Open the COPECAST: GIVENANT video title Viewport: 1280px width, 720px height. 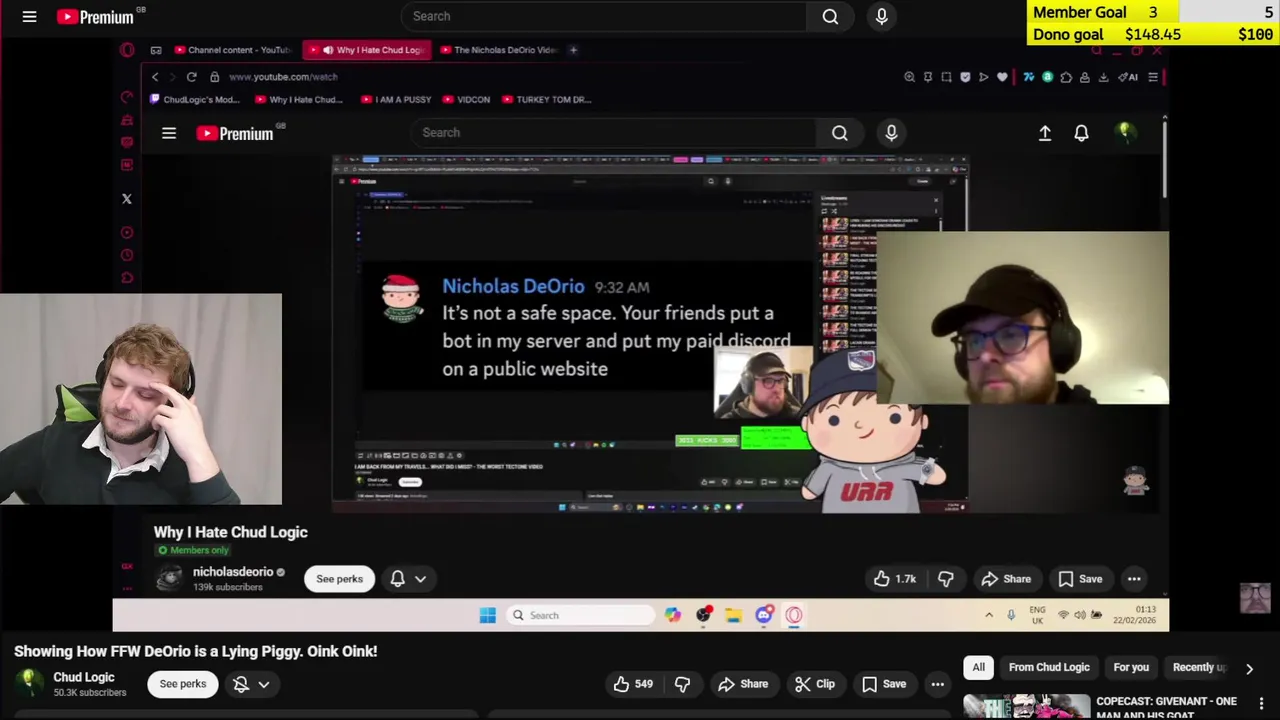[x=1166, y=706]
